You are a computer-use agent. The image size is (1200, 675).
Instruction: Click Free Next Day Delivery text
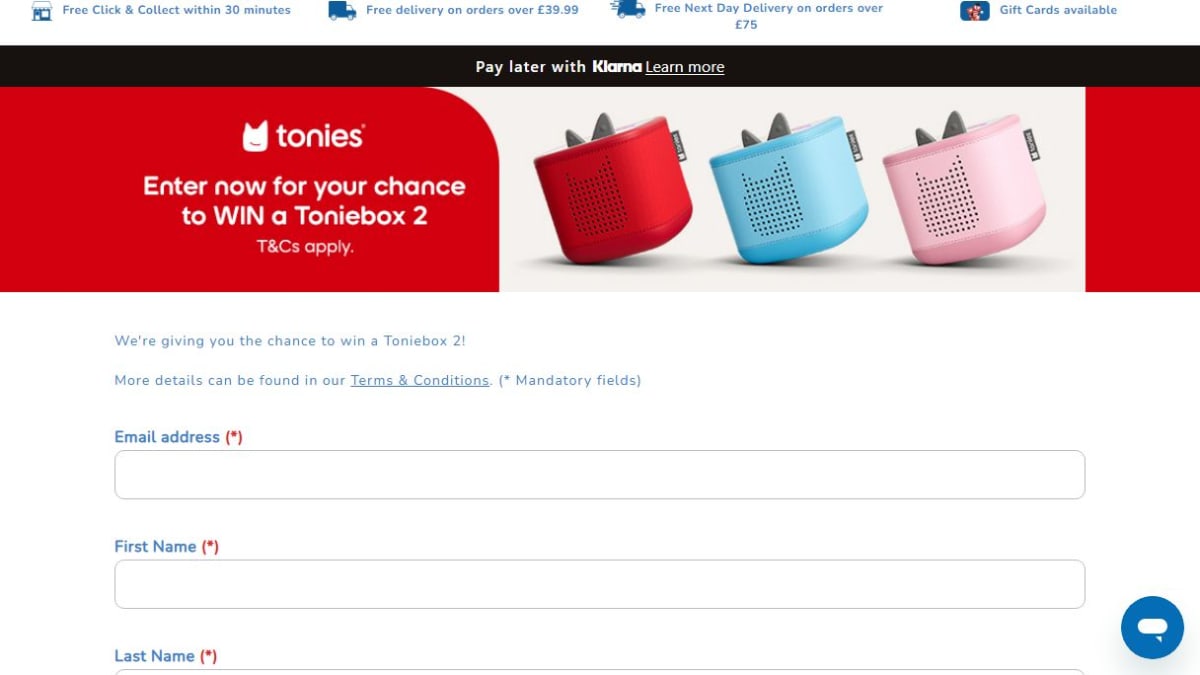[x=769, y=16]
